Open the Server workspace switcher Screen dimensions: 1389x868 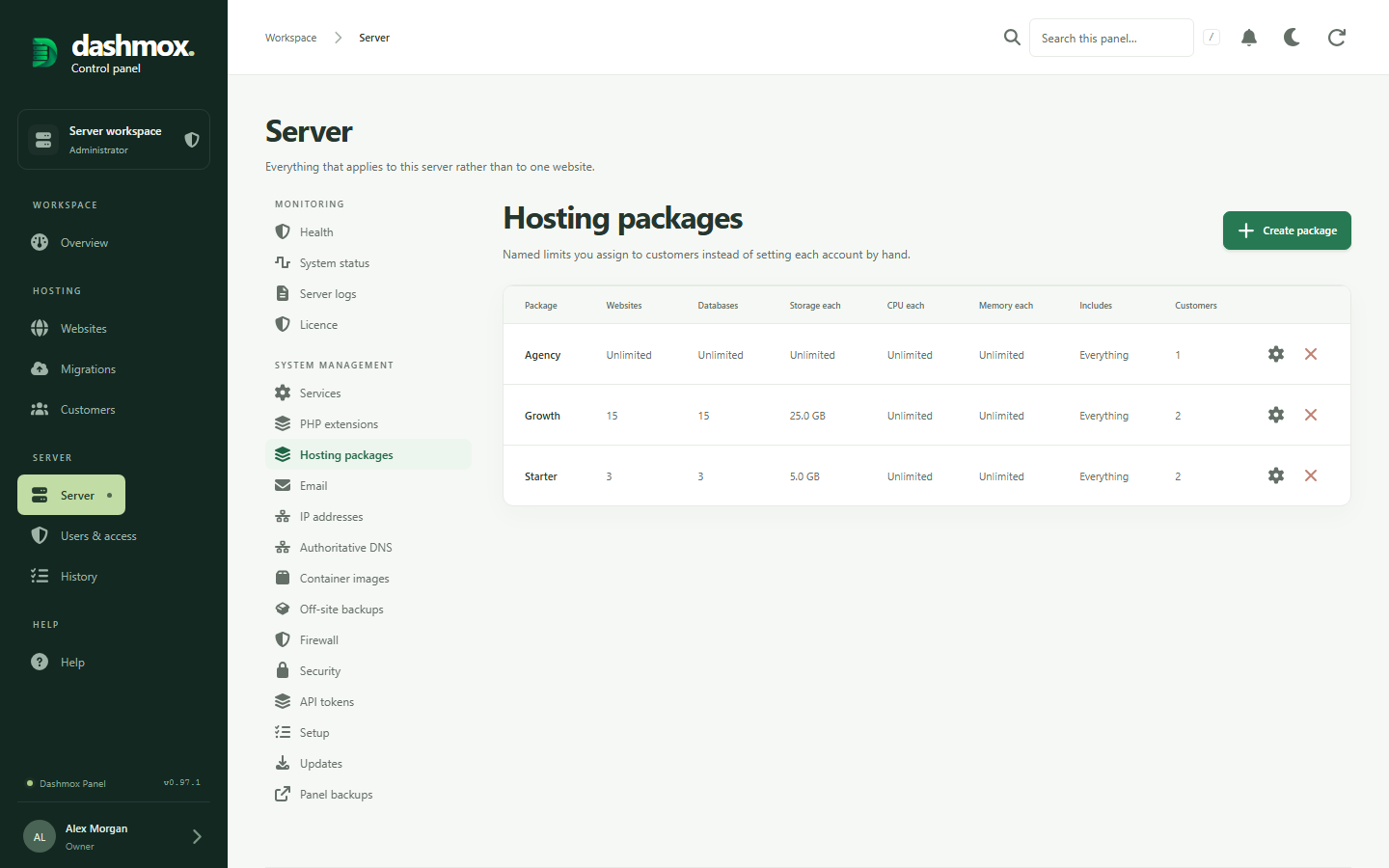114,140
